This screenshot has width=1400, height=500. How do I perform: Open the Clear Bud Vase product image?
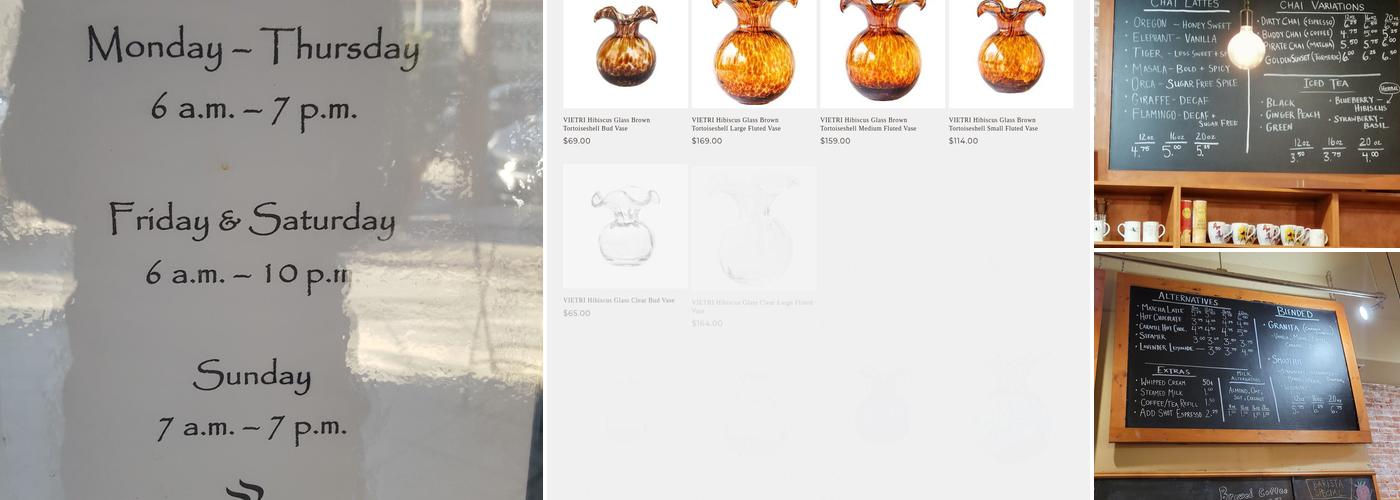tap(625, 227)
